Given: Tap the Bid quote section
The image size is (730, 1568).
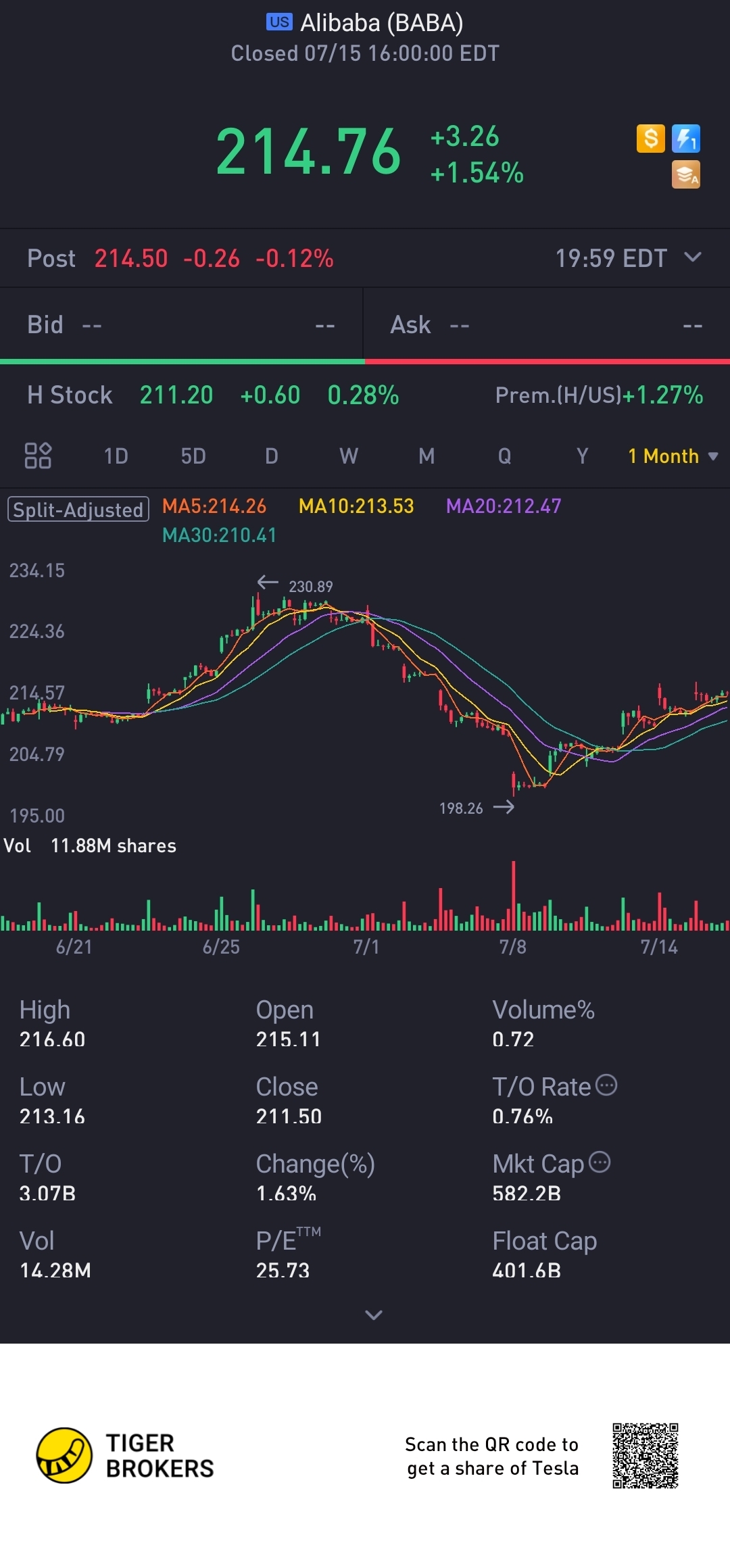Looking at the screenshot, I should 181,325.
